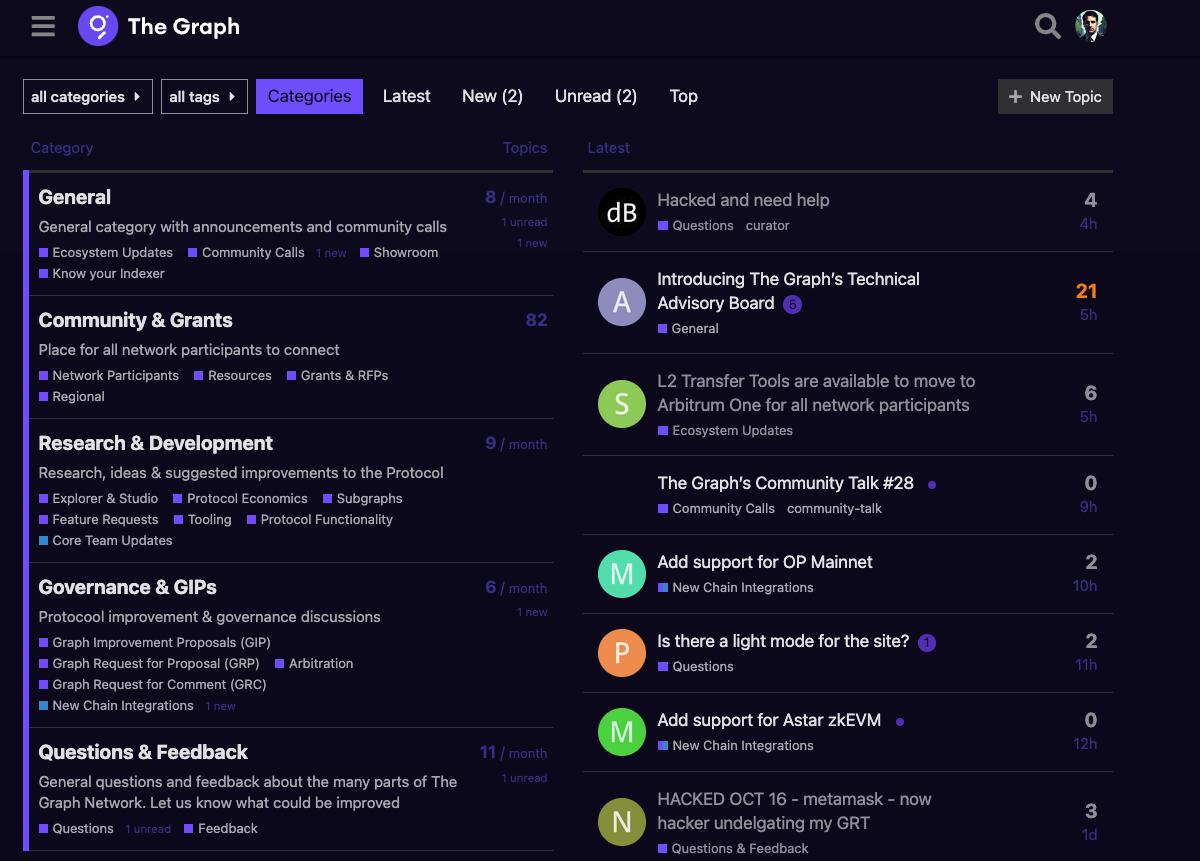
Task: Open Graph Request for Comment (GRC)
Action: pos(151,685)
